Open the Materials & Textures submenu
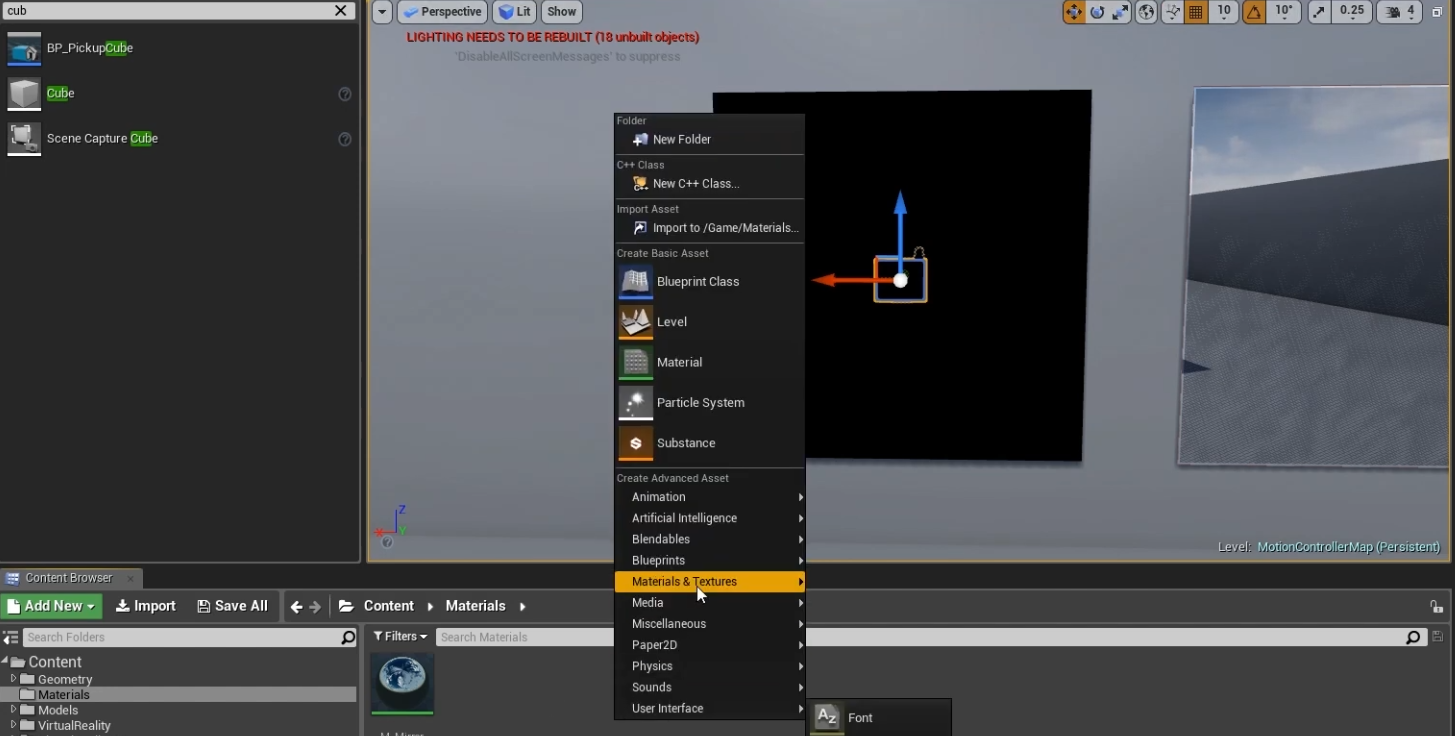1455x736 pixels. [709, 582]
